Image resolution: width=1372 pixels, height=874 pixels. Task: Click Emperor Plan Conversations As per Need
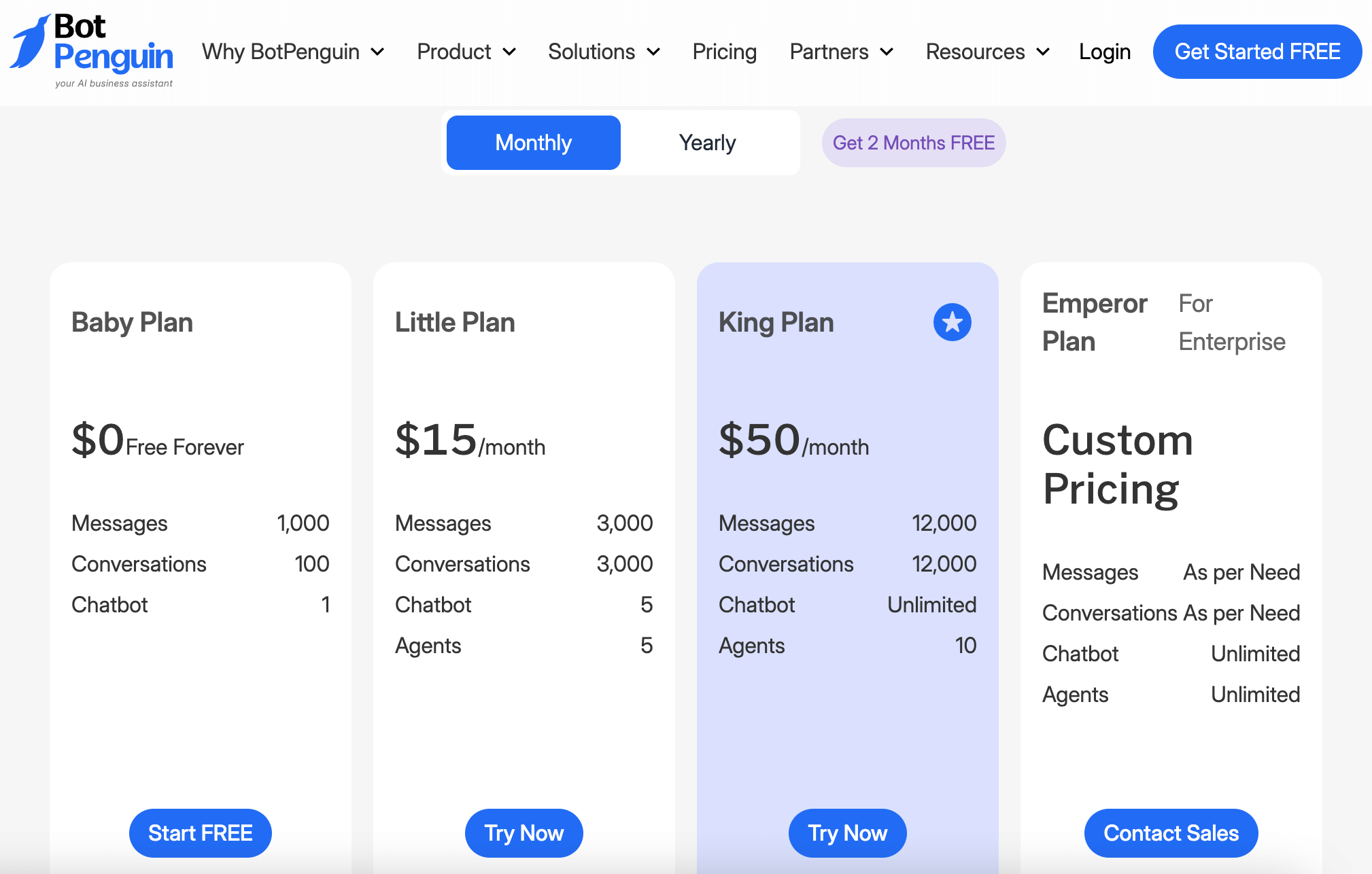coord(1241,613)
